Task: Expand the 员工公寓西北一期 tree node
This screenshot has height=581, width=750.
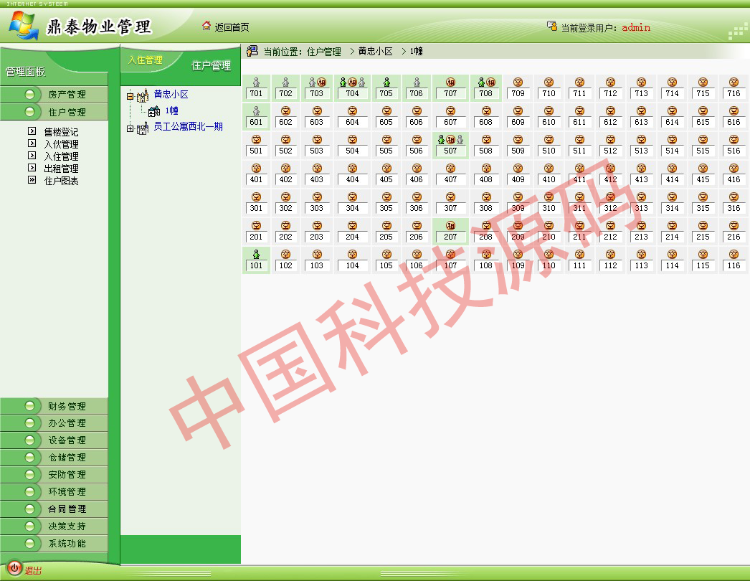Action: click(130, 129)
